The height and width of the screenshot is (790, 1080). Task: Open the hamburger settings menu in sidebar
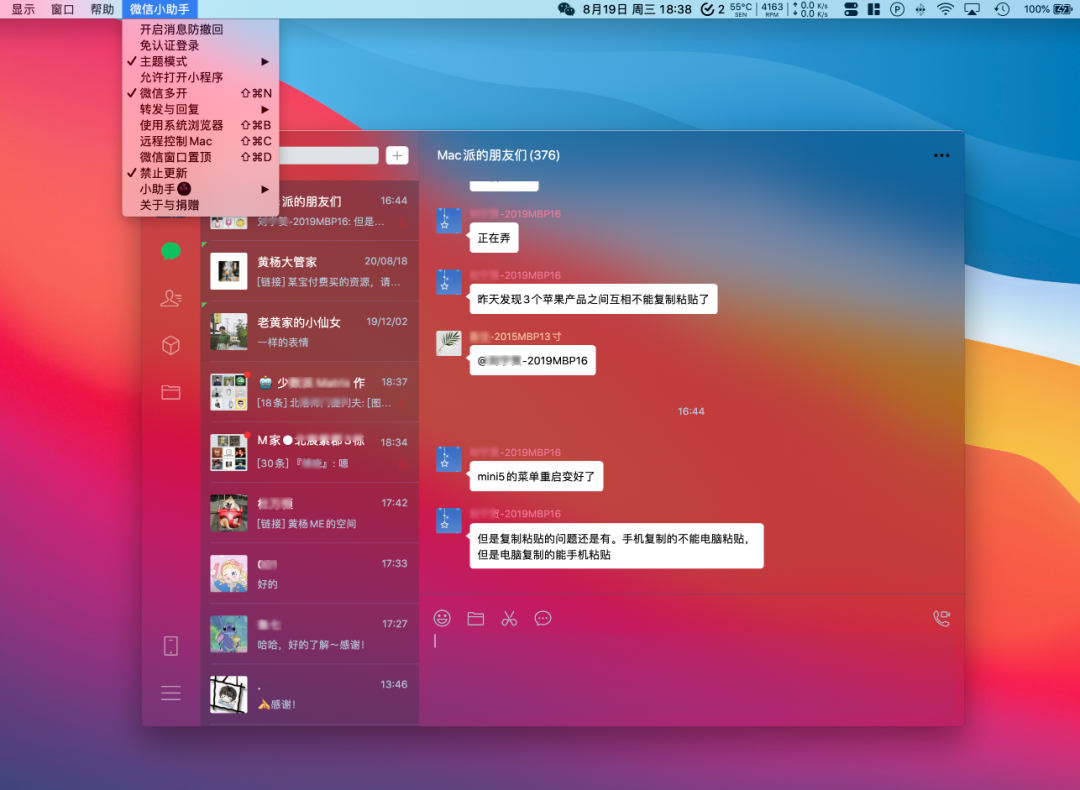[171, 693]
